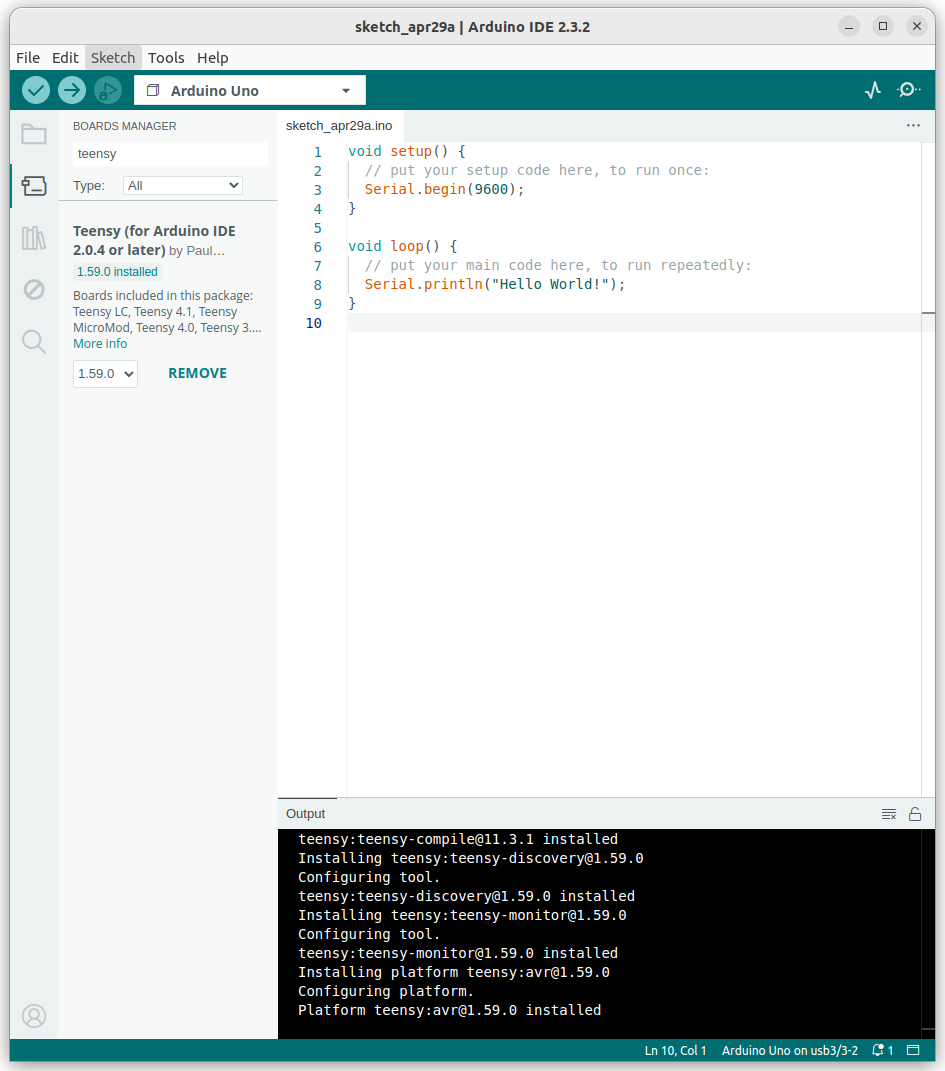The height and width of the screenshot is (1071, 945).
Task: Open the File menu
Action: pyautogui.click(x=28, y=58)
